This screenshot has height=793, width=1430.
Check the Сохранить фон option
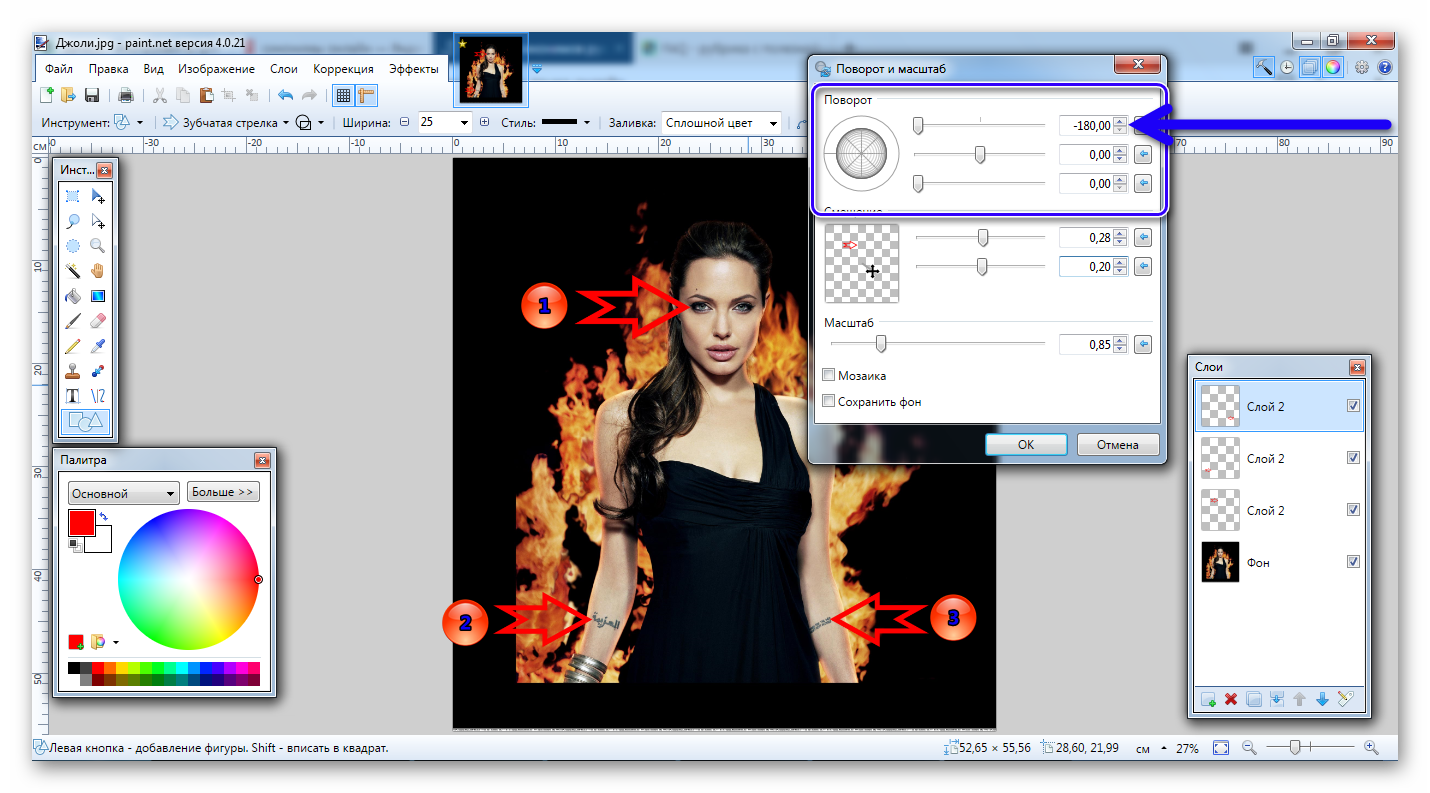[829, 401]
